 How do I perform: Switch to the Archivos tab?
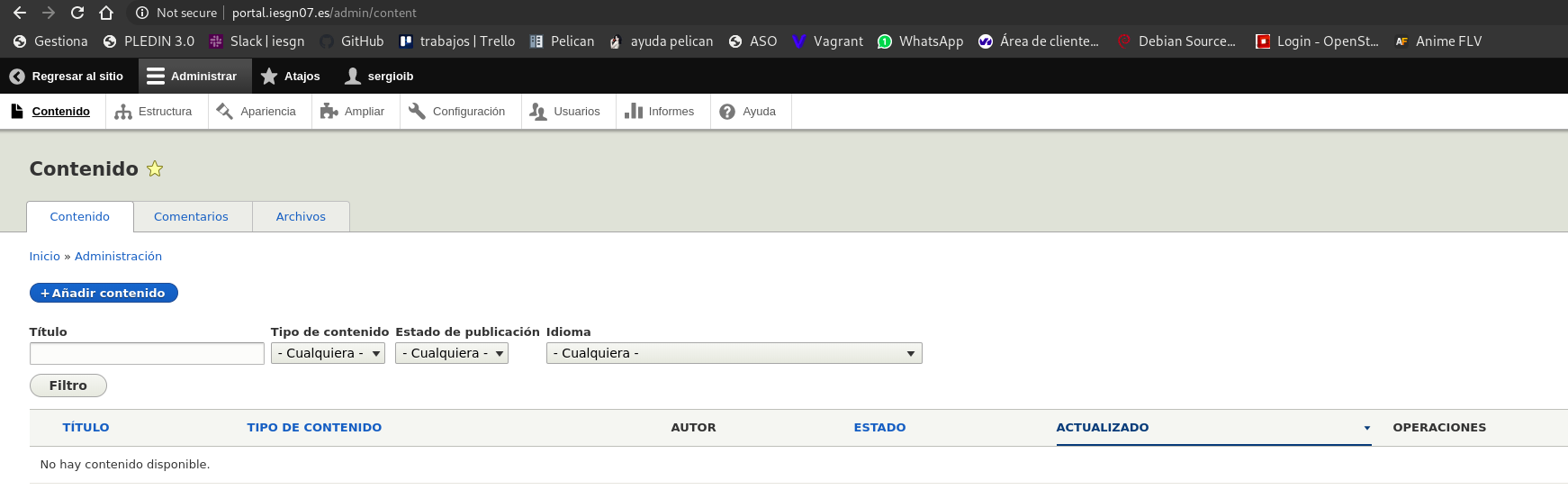pos(301,217)
